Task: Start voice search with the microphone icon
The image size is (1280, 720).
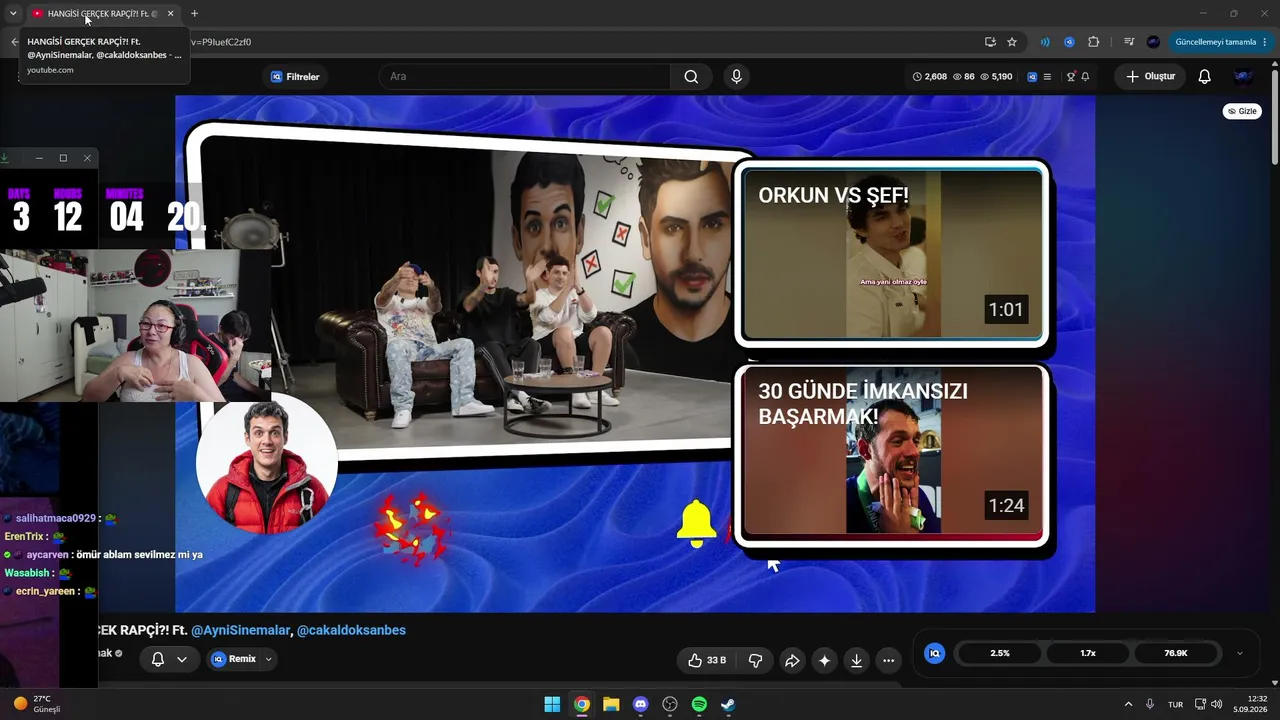Action: point(737,77)
